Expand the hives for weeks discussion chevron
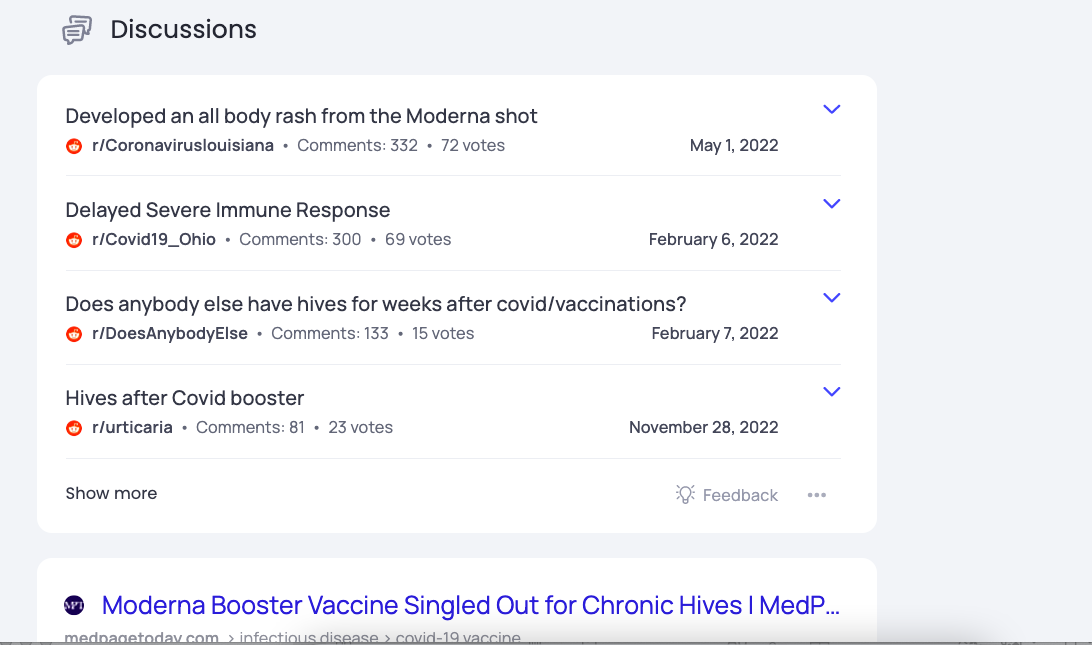 pyautogui.click(x=832, y=297)
